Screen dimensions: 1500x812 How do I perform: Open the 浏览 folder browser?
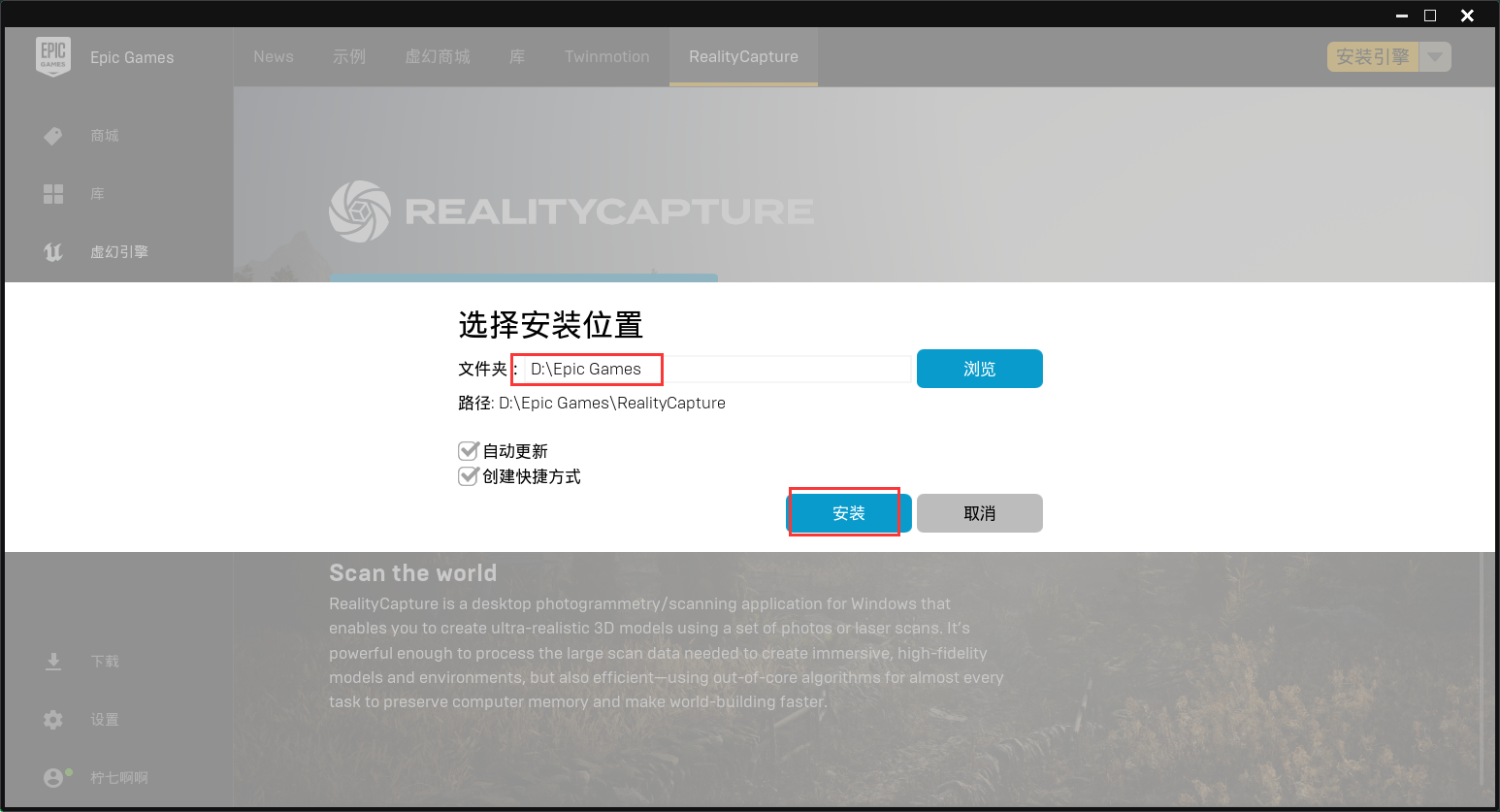pos(979,369)
